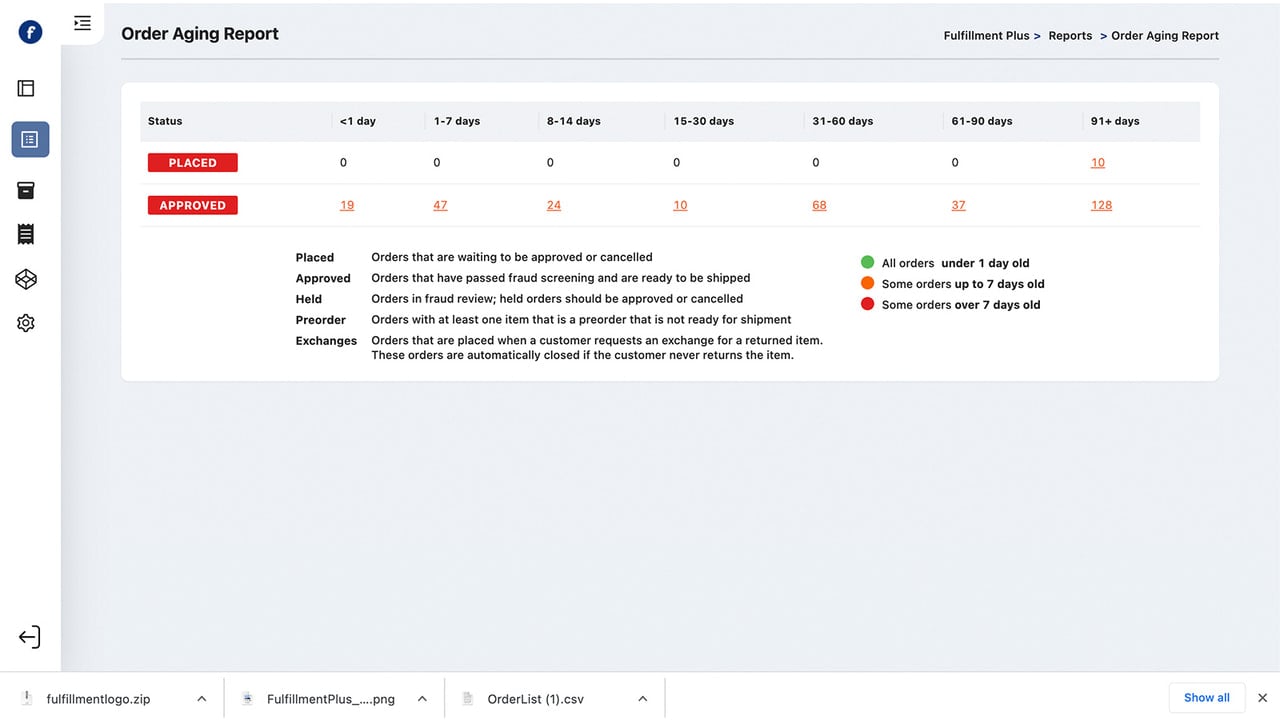Screen dimensions: 1280x720
Task: Click the Placed <1 day value 0
Action: pyautogui.click(x=344, y=163)
